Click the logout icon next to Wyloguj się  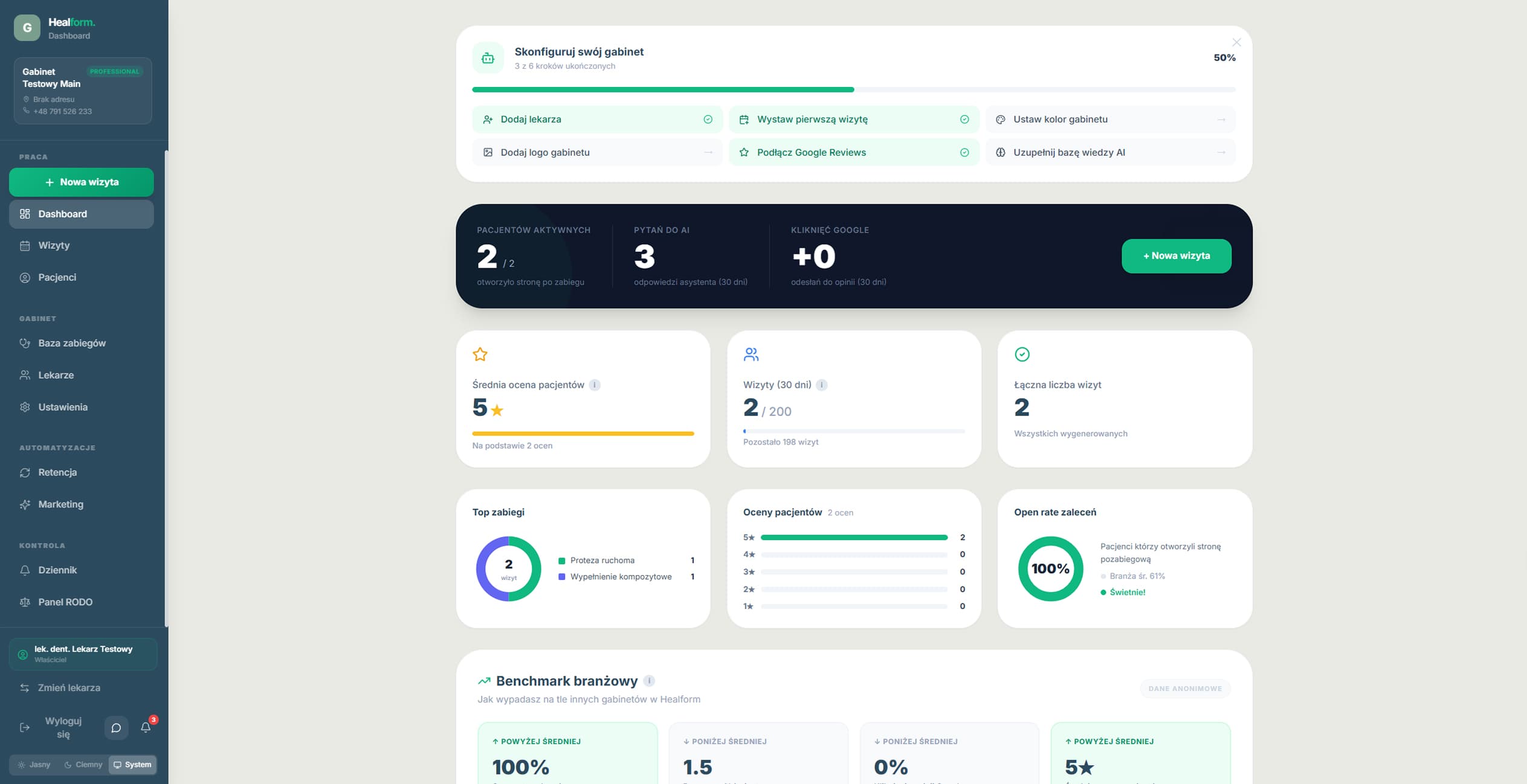coord(25,727)
